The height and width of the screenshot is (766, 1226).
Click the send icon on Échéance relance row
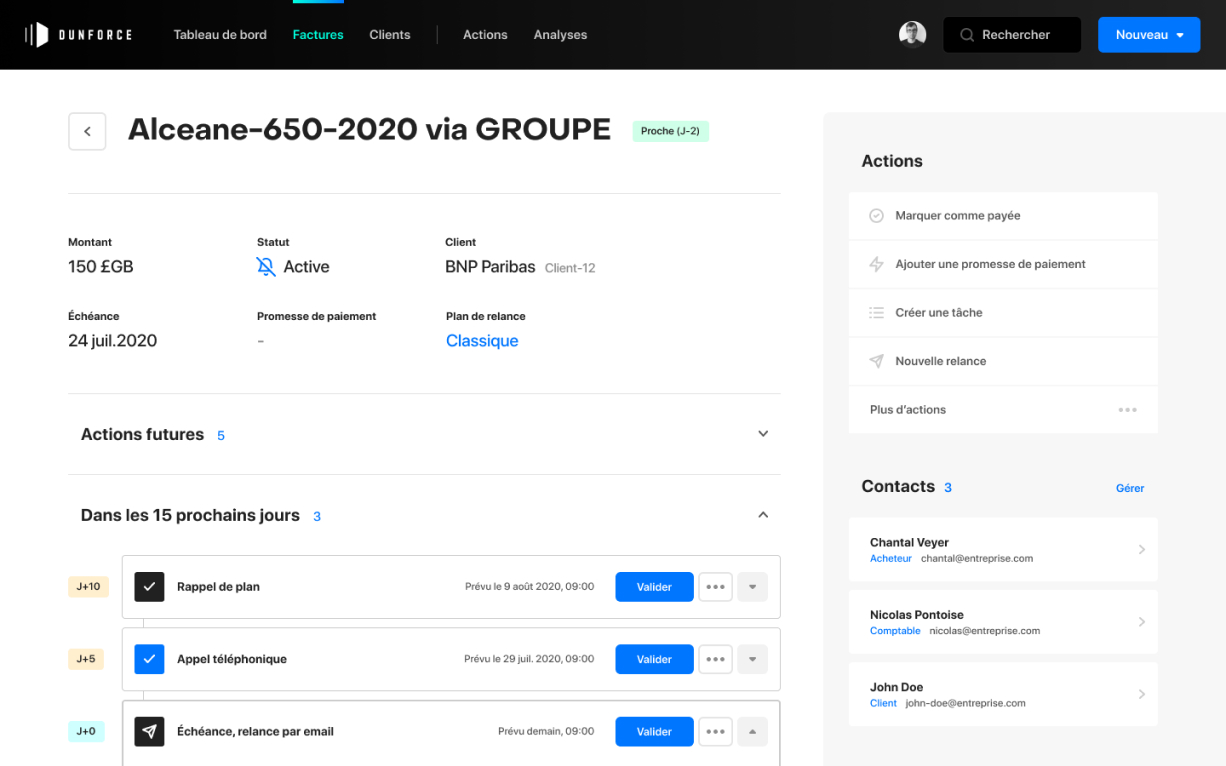coord(149,731)
